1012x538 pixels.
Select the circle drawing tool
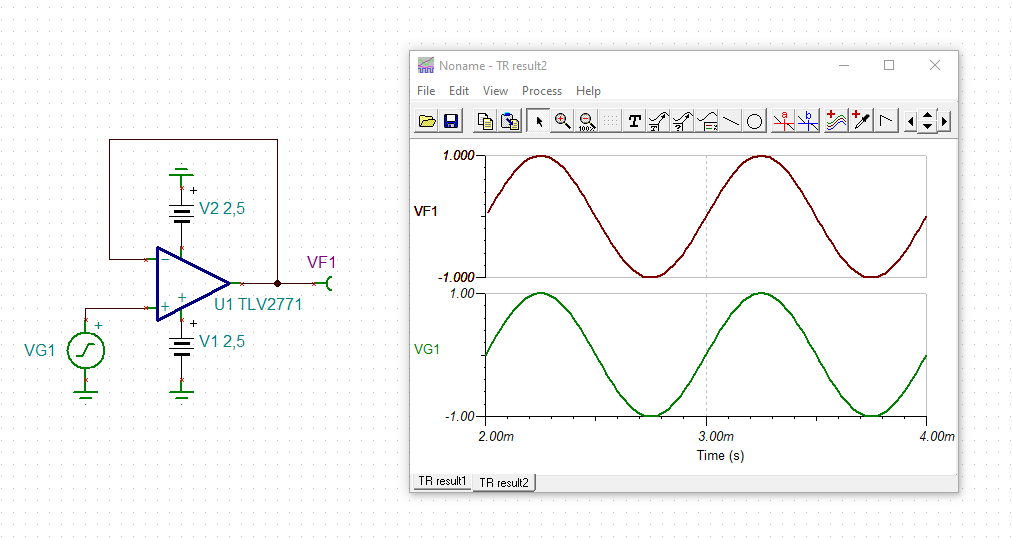click(754, 121)
